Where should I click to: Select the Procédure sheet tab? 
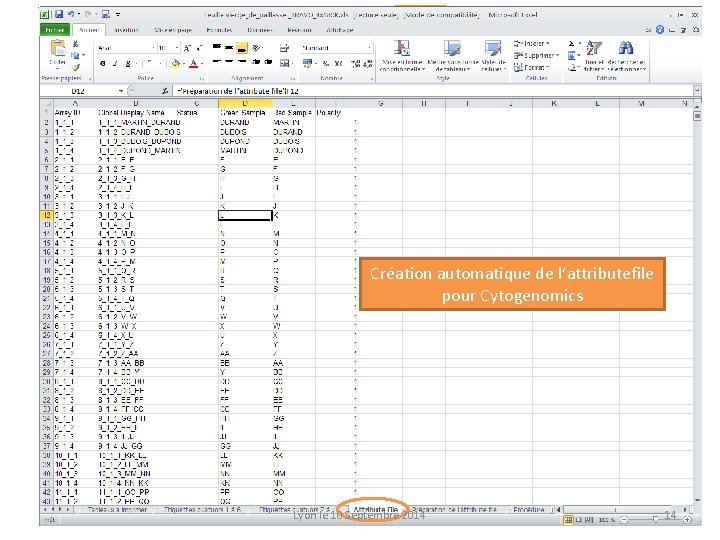point(529,510)
